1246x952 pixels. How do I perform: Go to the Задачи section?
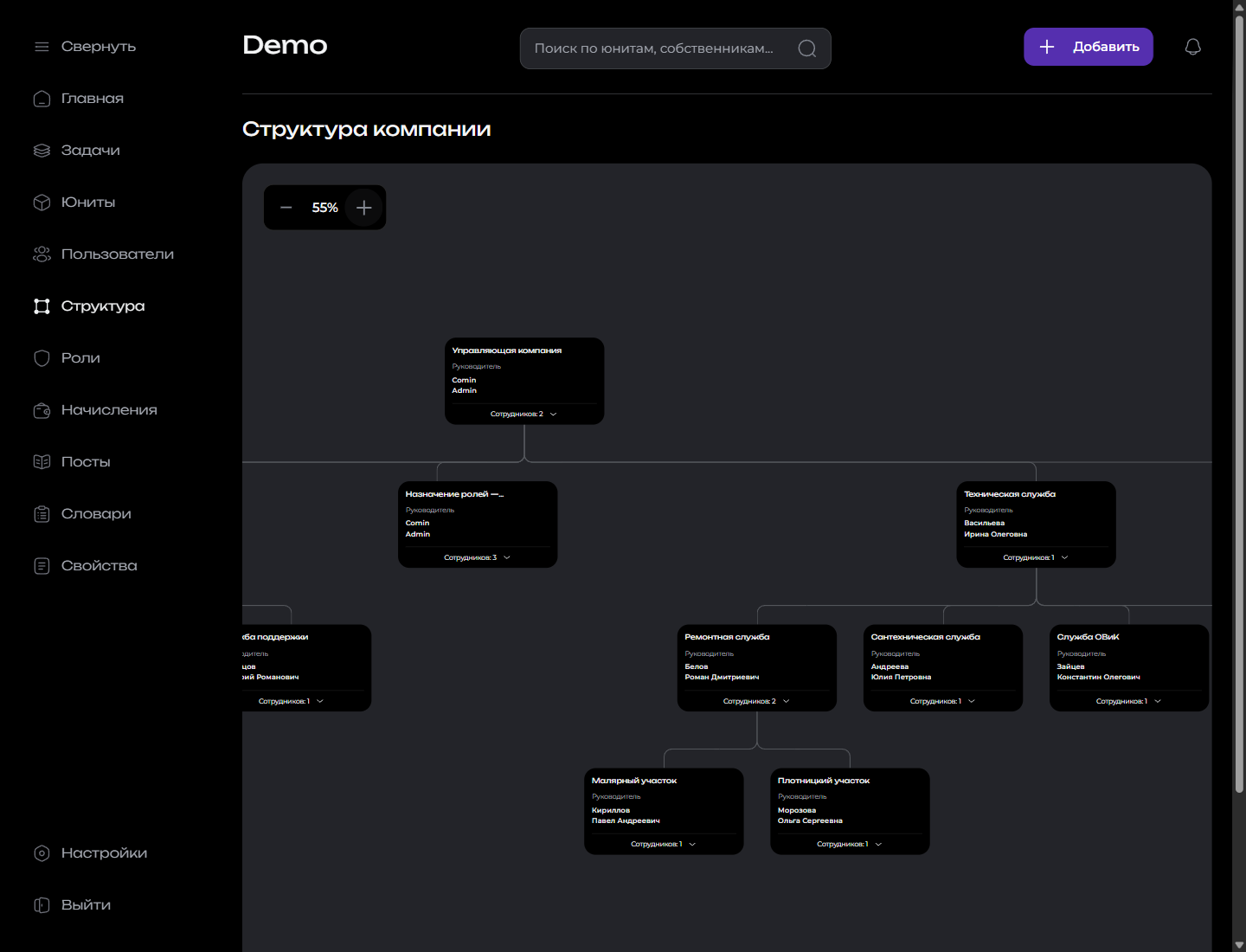[x=90, y=151]
